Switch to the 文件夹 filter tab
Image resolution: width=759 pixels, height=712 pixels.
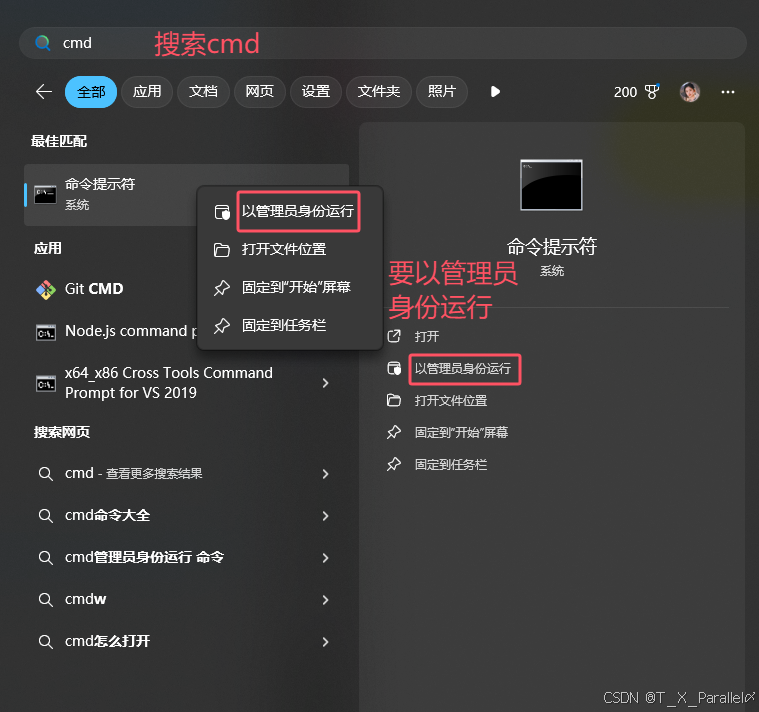click(x=379, y=91)
